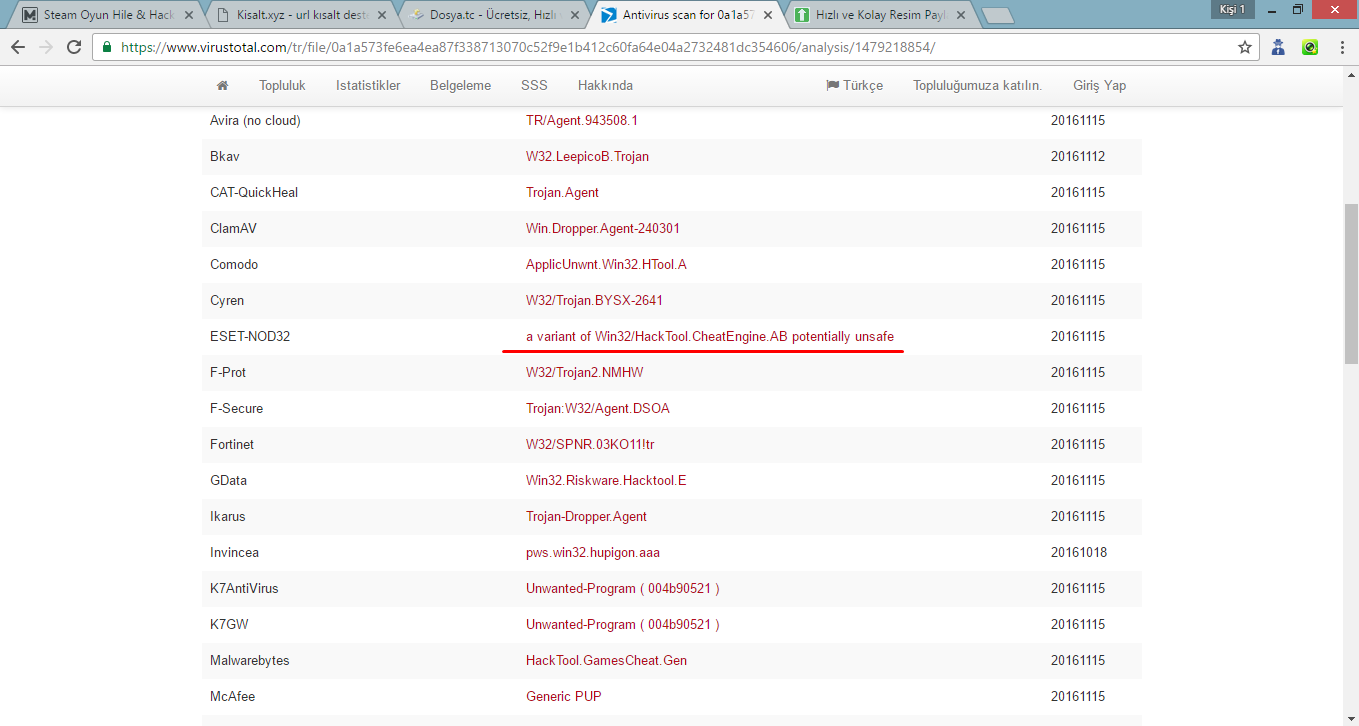The image size is (1359, 726).
Task: Click the W32/Trojan2.NMHW result
Action: [584, 372]
